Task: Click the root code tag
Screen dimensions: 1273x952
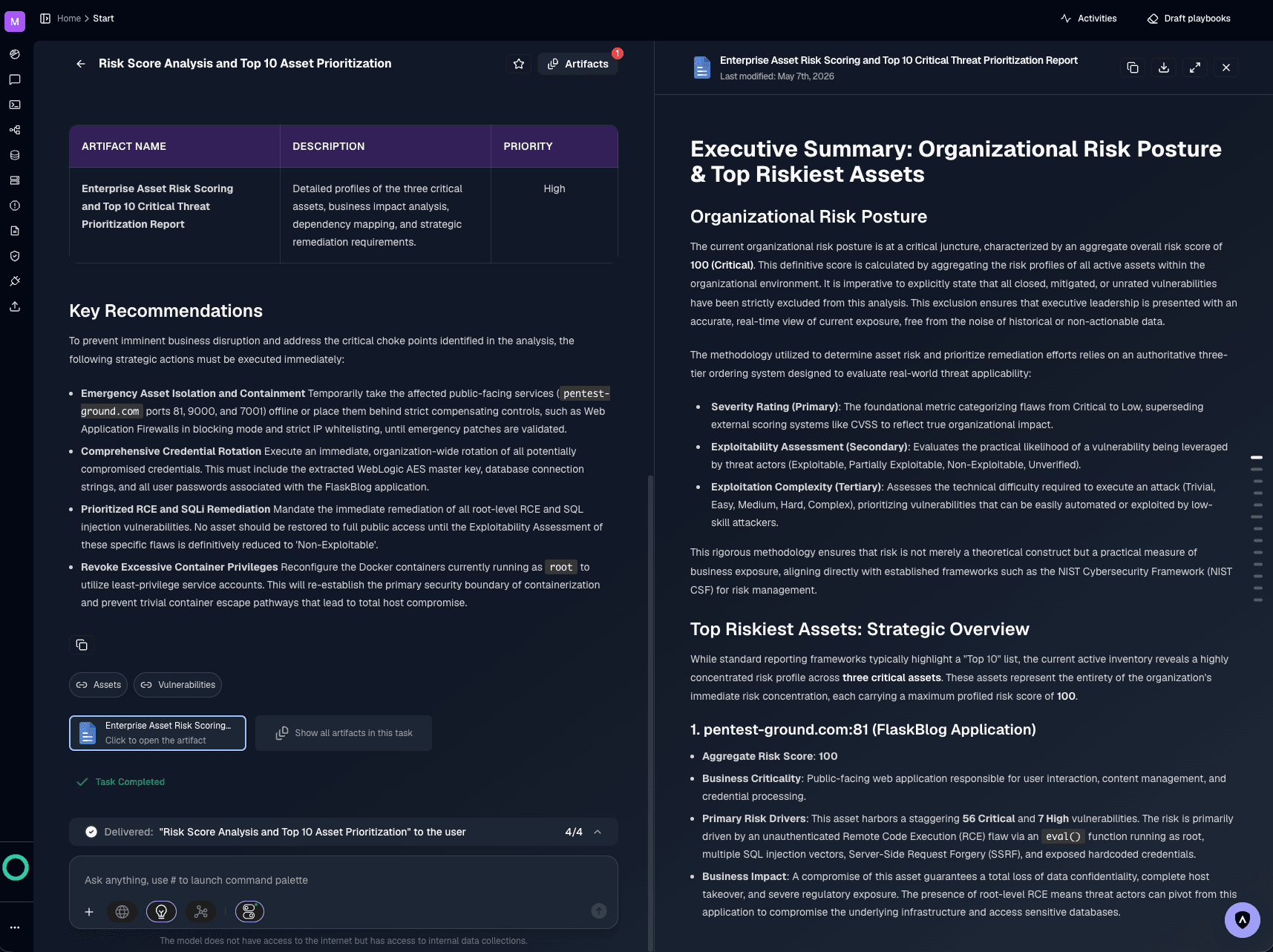Action: 561,567
